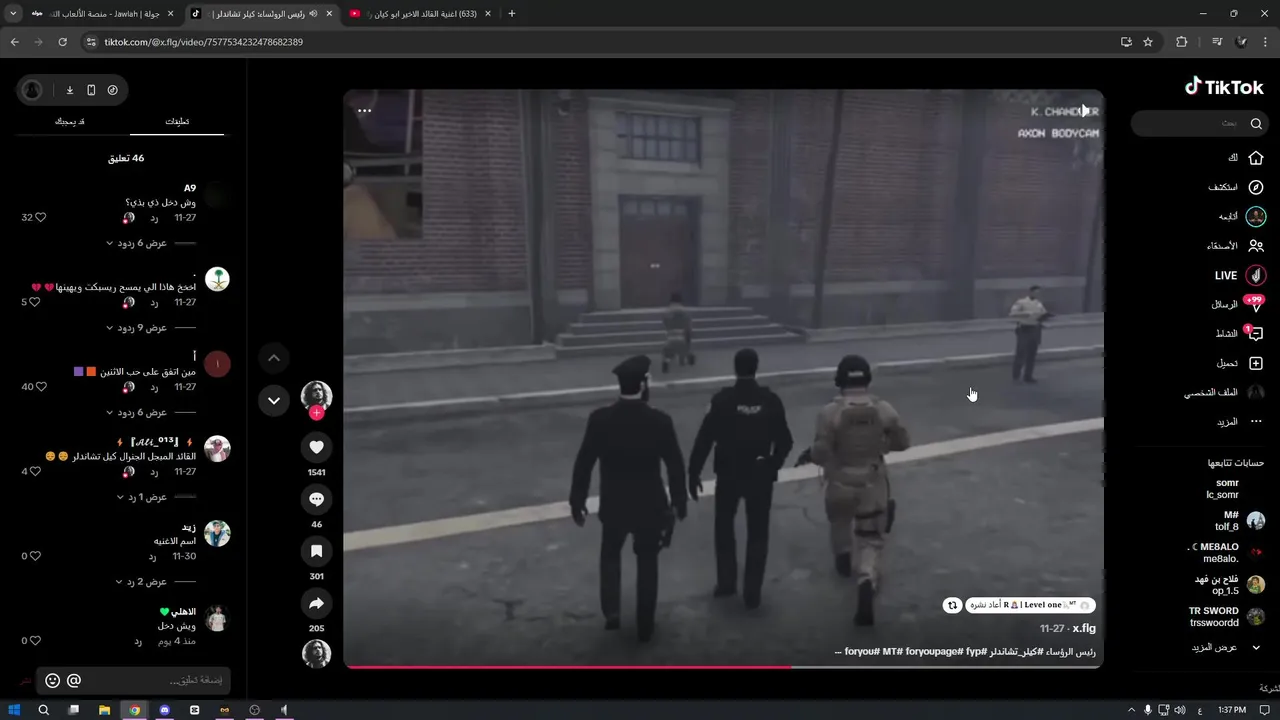Like the video with the heart icon
This screenshot has height=720, width=1280.
point(317,447)
